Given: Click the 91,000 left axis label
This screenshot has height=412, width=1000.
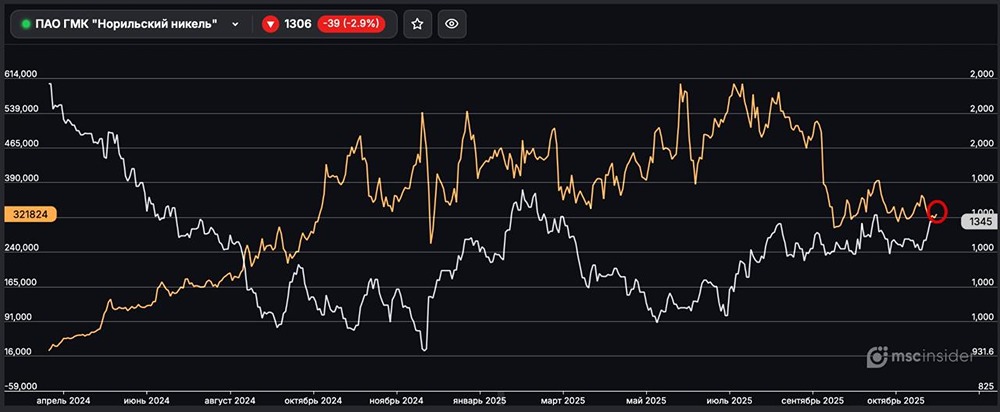Looking at the screenshot, I should [20, 317].
